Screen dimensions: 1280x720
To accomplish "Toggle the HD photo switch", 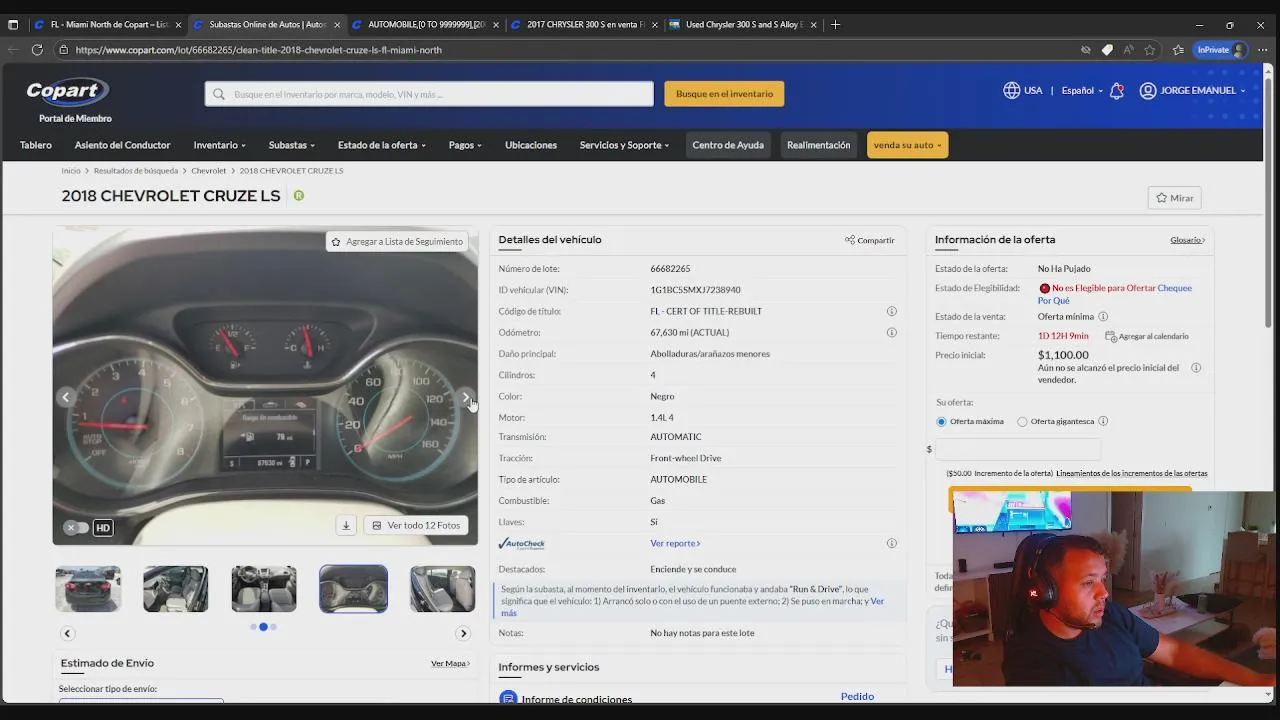I will coord(77,527).
